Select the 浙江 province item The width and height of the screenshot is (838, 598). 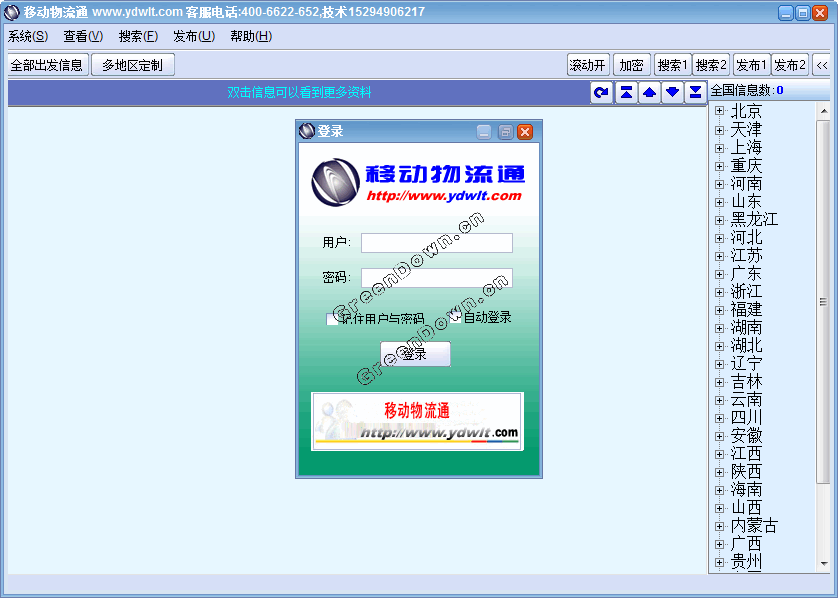point(747,292)
